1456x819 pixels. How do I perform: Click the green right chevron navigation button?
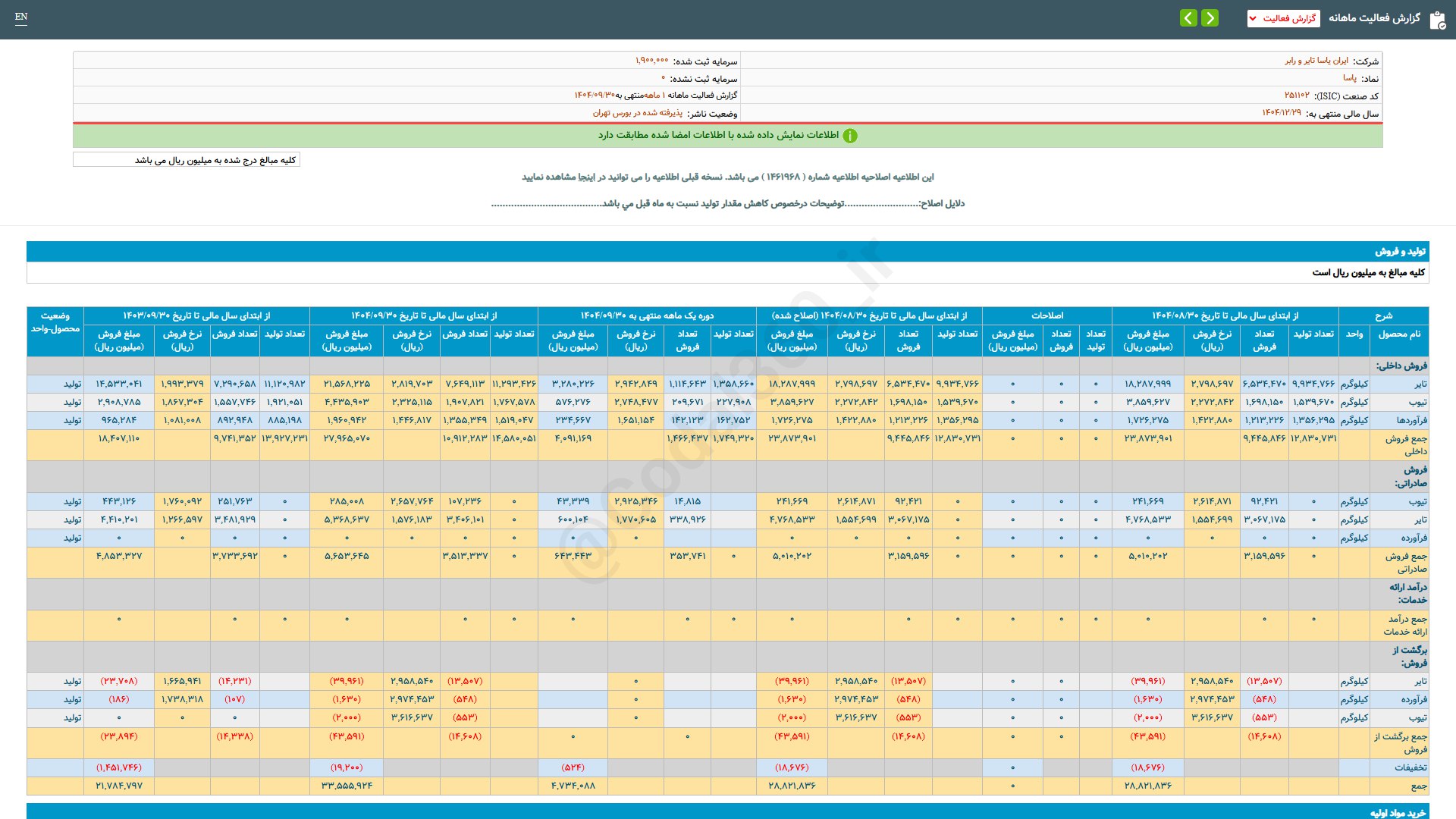(x=1210, y=17)
